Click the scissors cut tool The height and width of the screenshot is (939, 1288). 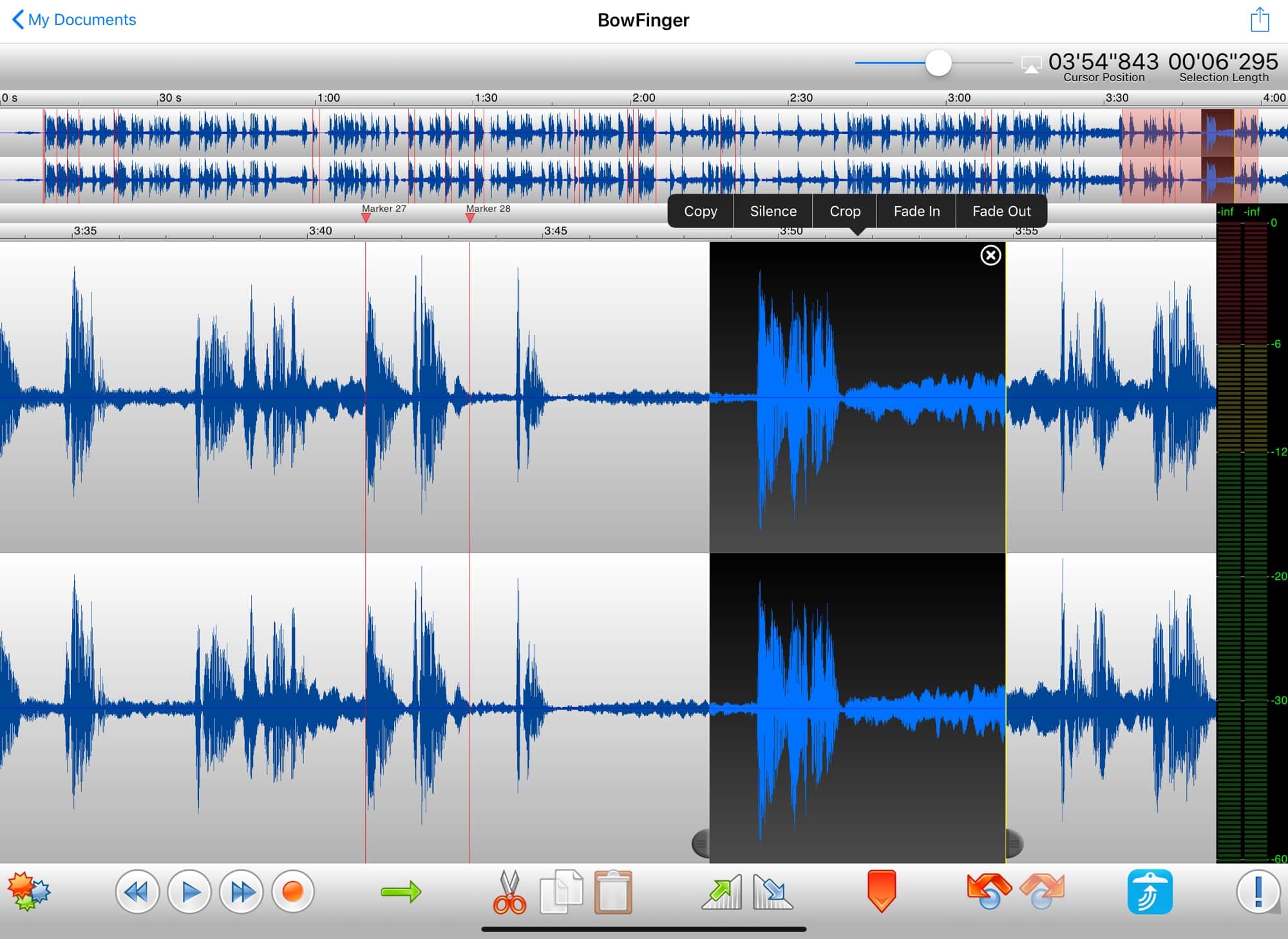[509, 892]
